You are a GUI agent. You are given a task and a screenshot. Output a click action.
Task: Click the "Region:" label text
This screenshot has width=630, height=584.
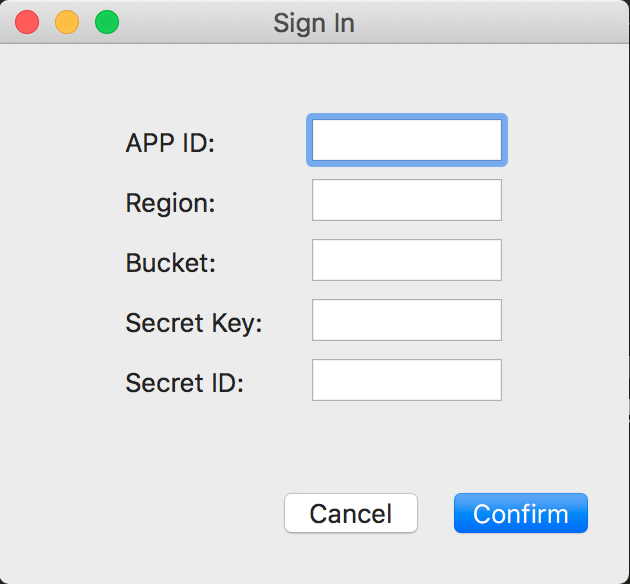[170, 203]
